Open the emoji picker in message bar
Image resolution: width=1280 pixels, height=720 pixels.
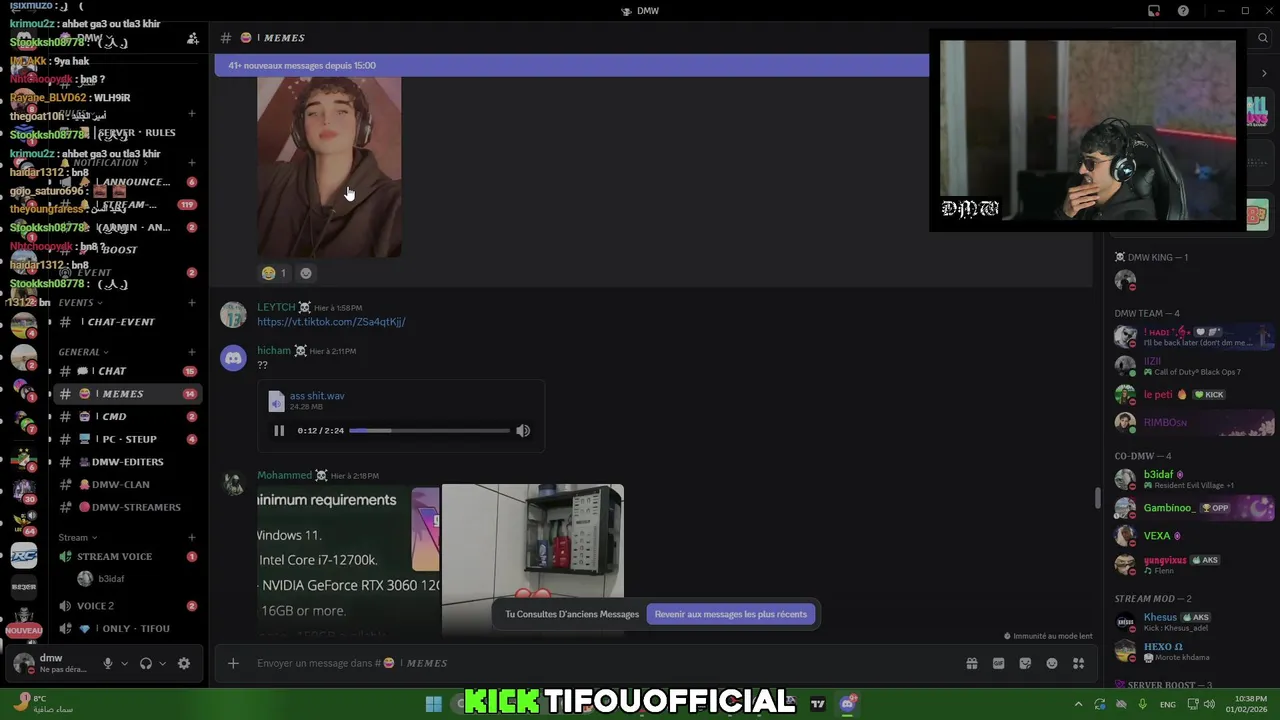click(1052, 663)
